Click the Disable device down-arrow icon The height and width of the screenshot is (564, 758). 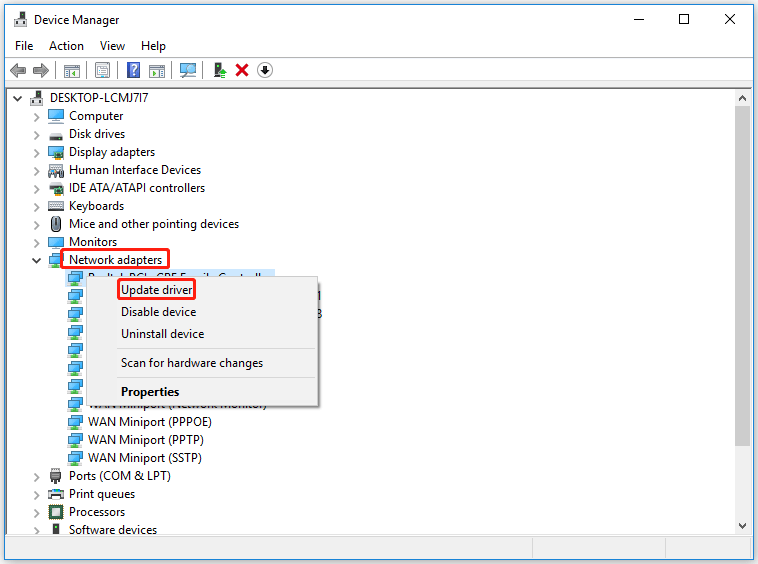tap(265, 71)
